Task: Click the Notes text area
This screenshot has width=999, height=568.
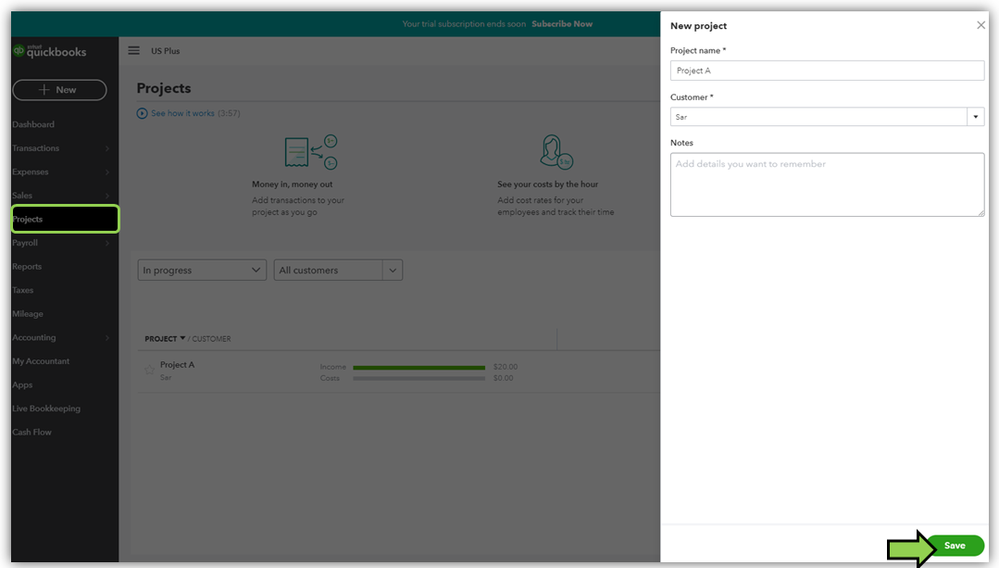Action: tap(827, 185)
